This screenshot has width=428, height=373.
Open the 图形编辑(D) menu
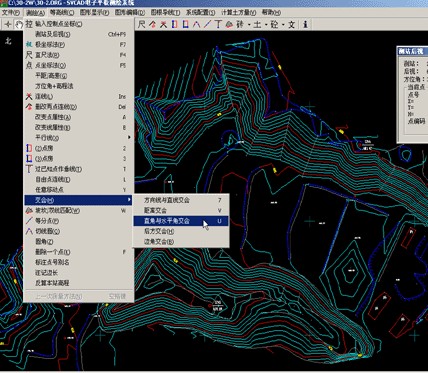coord(130,13)
